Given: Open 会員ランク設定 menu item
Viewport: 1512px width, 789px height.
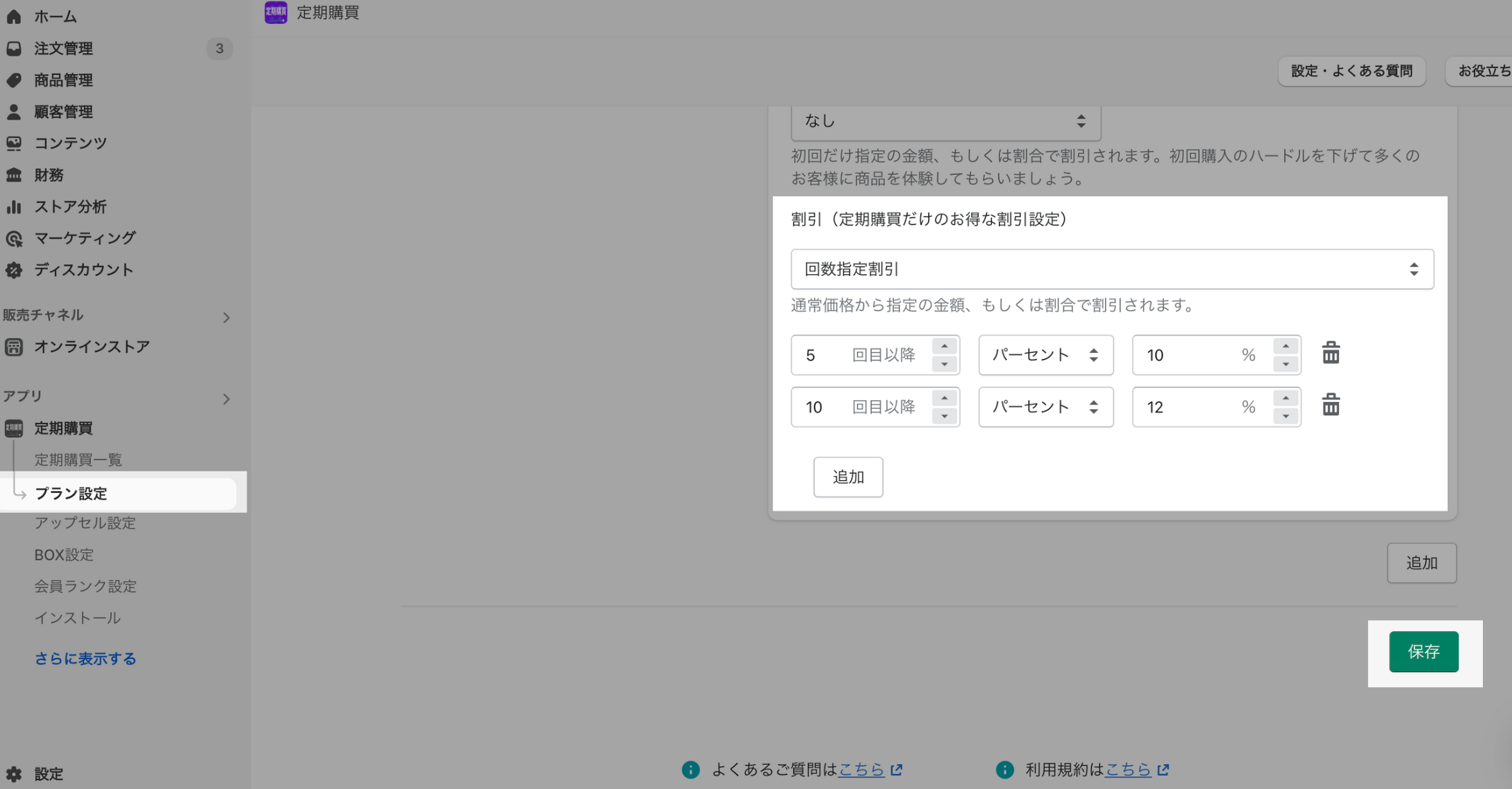Looking at the screenshot, I should click(x=85, y=586).
